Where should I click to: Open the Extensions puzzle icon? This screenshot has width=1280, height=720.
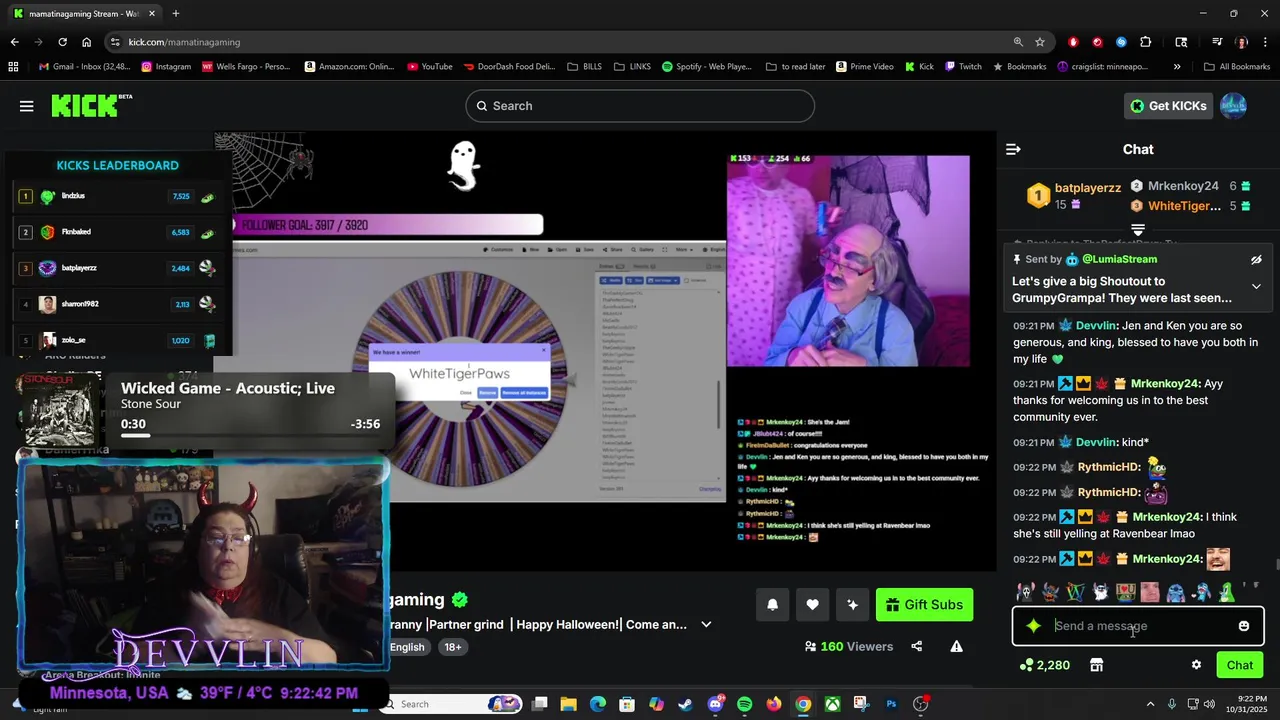point(1145,42)
